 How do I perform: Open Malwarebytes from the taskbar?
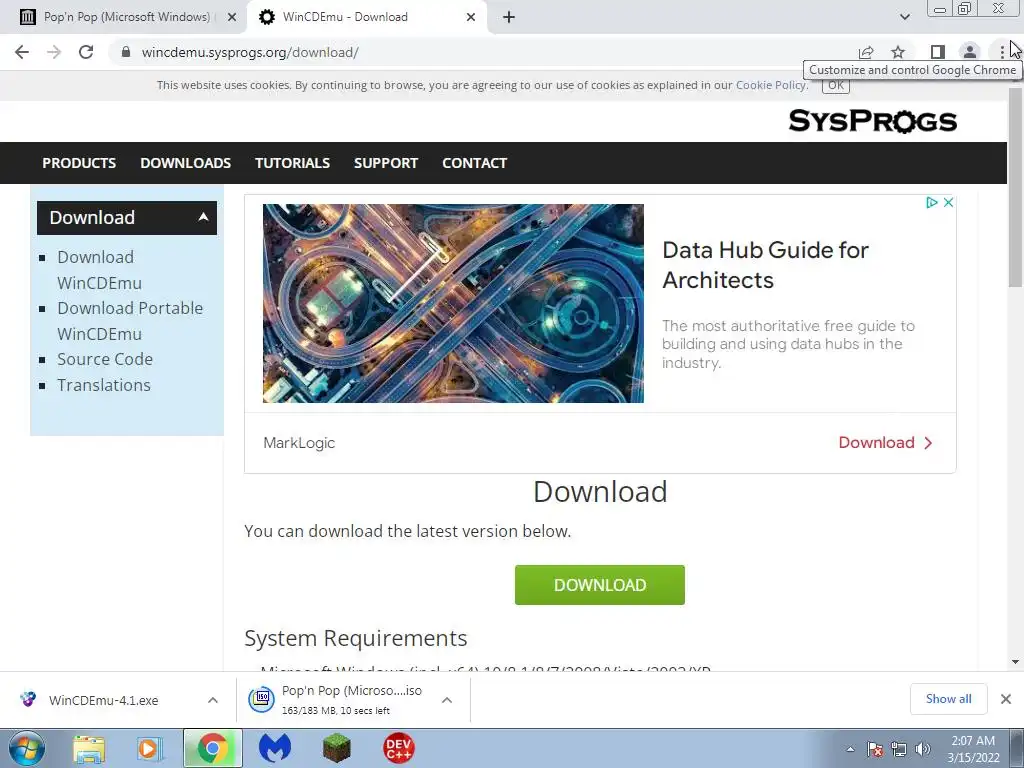coord(275,748)
